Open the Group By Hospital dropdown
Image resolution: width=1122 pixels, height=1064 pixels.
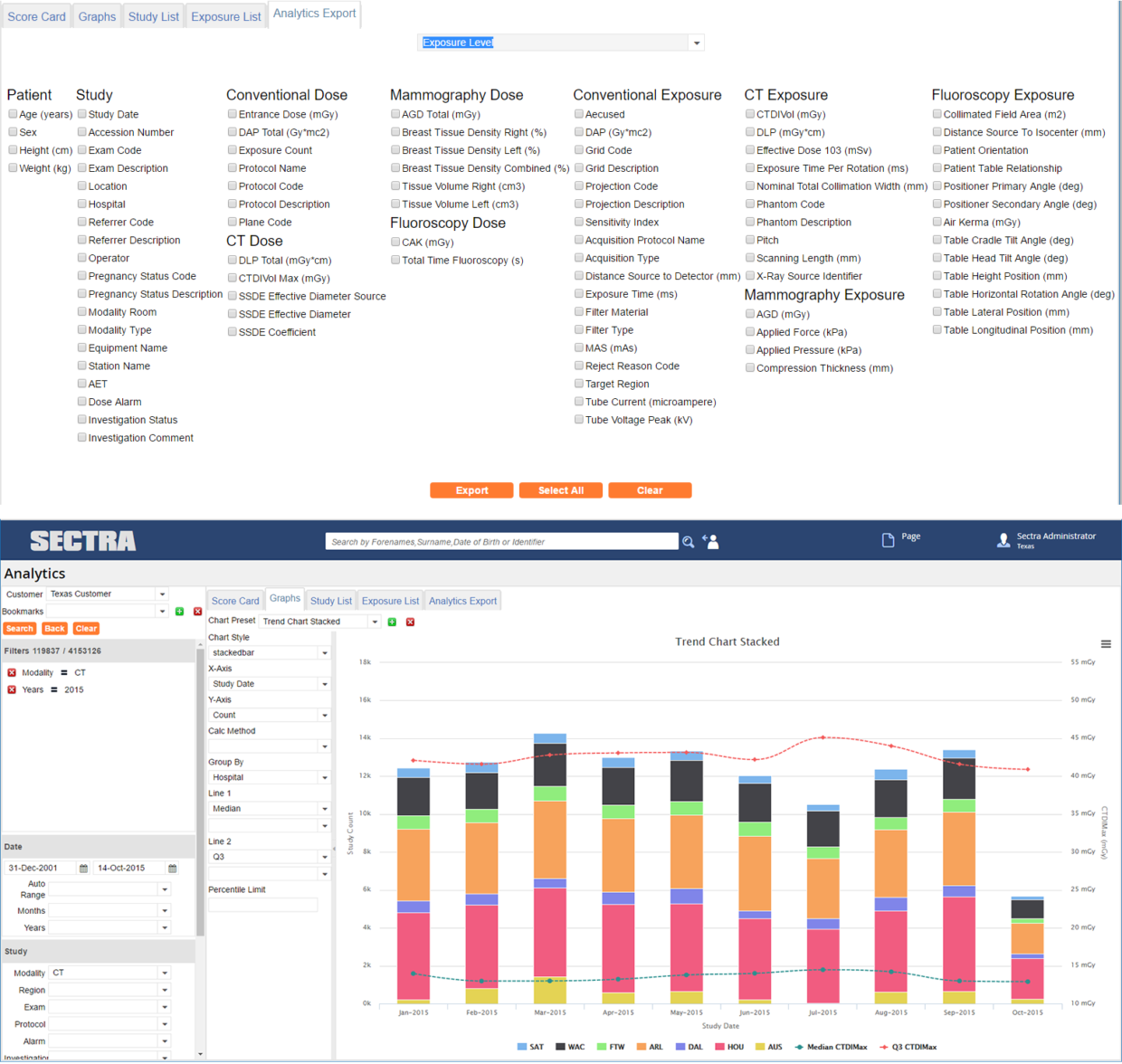[x=323, y=777]
